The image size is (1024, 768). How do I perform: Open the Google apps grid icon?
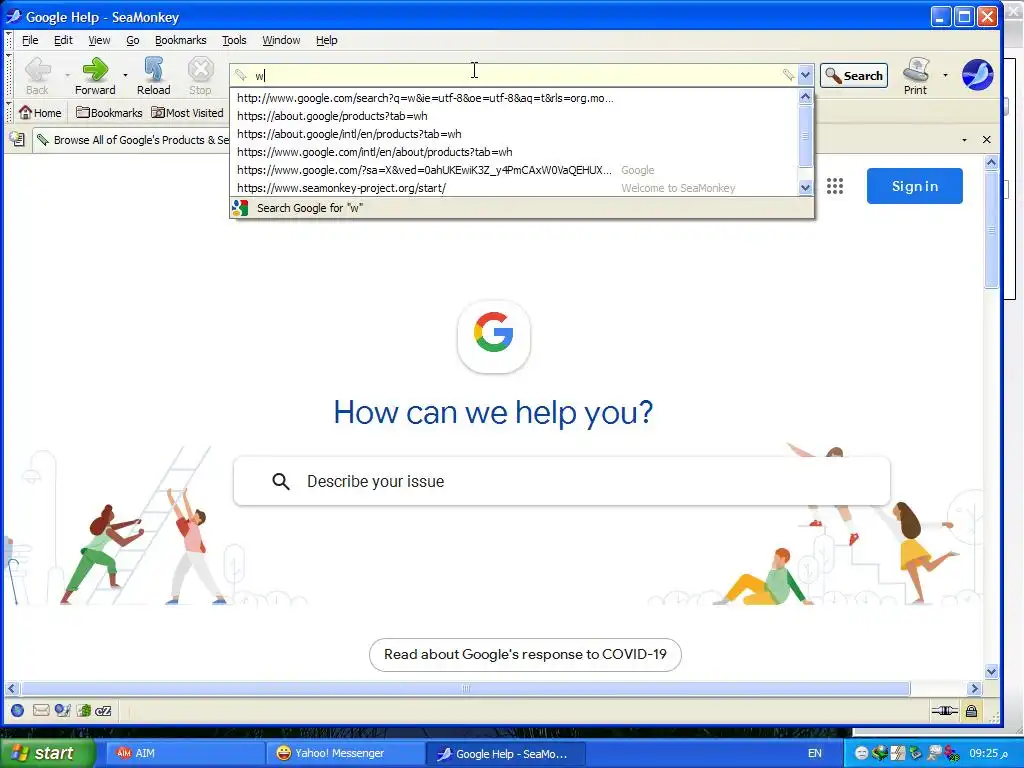point(835,186)
